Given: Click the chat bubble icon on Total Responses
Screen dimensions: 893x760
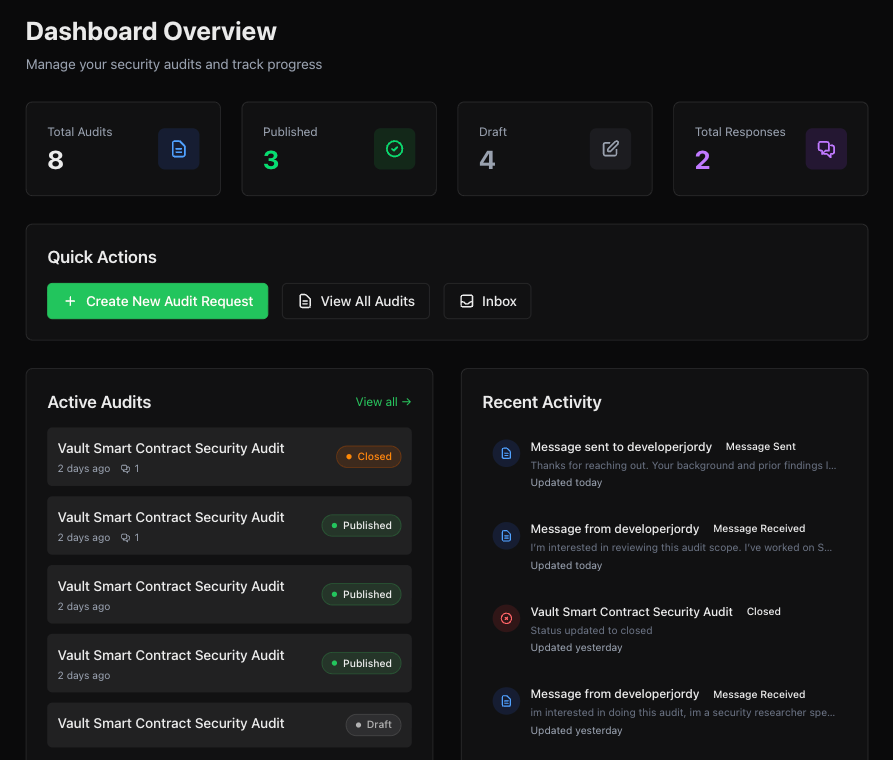Looking at the screenshot, I should 826,148.
